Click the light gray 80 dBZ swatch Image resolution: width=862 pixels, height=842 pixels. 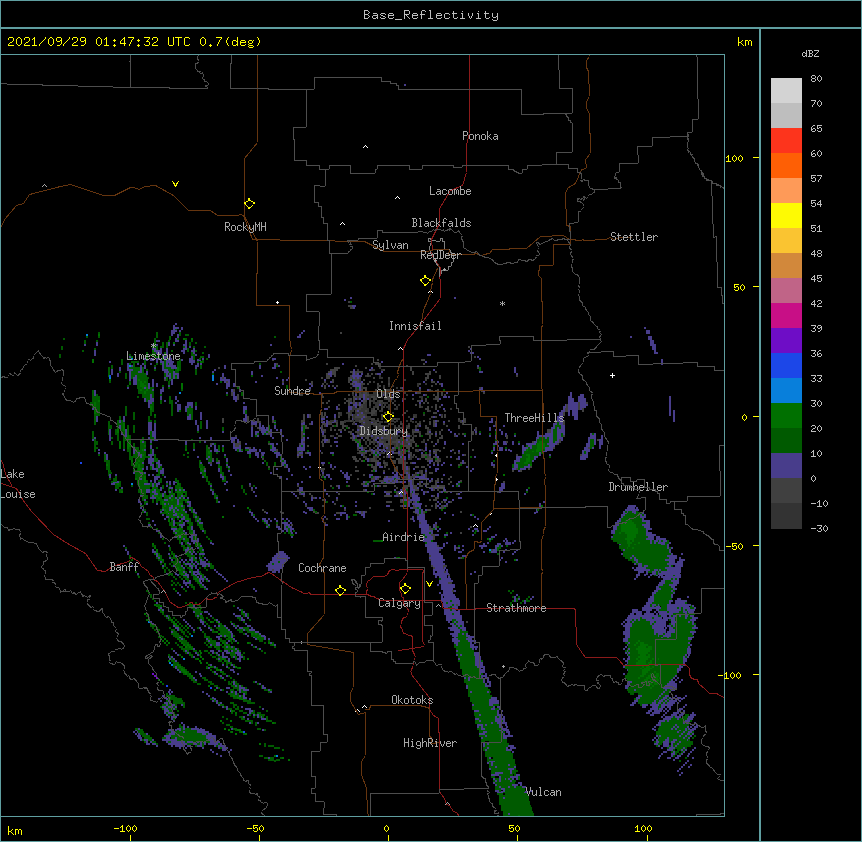[x=786, y=90]
